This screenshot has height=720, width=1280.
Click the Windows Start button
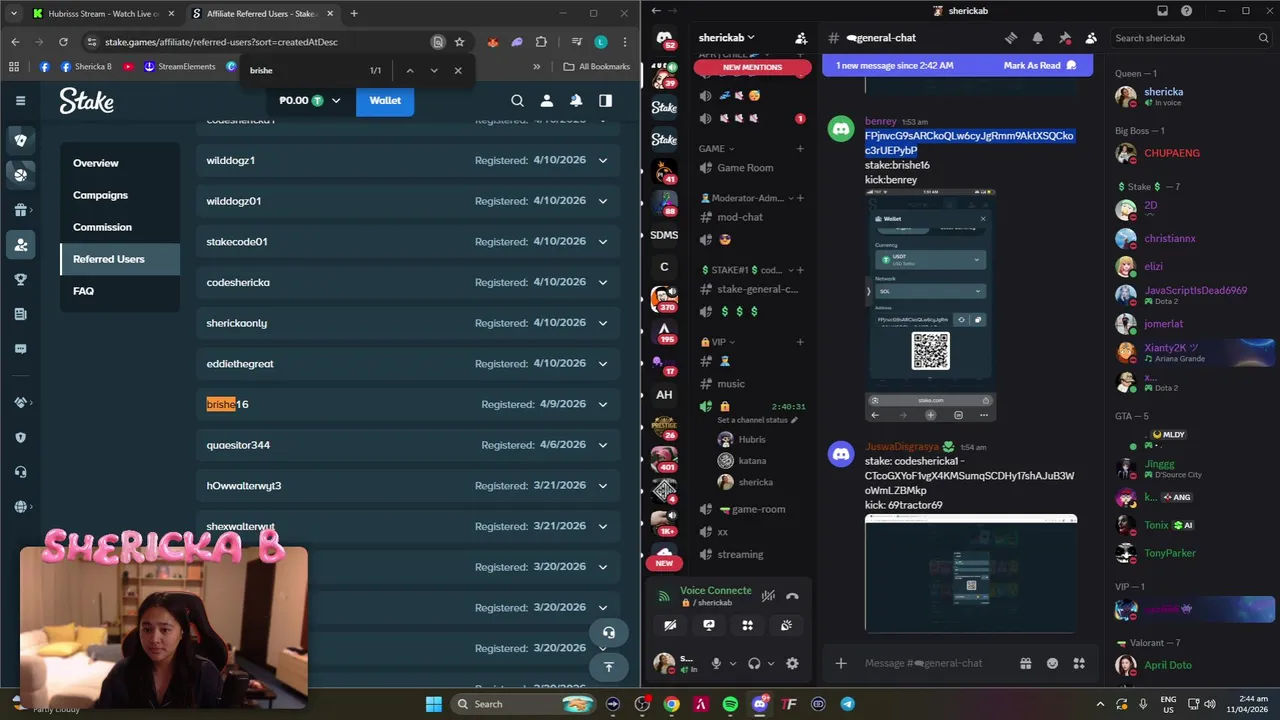(x=434, y=704)
